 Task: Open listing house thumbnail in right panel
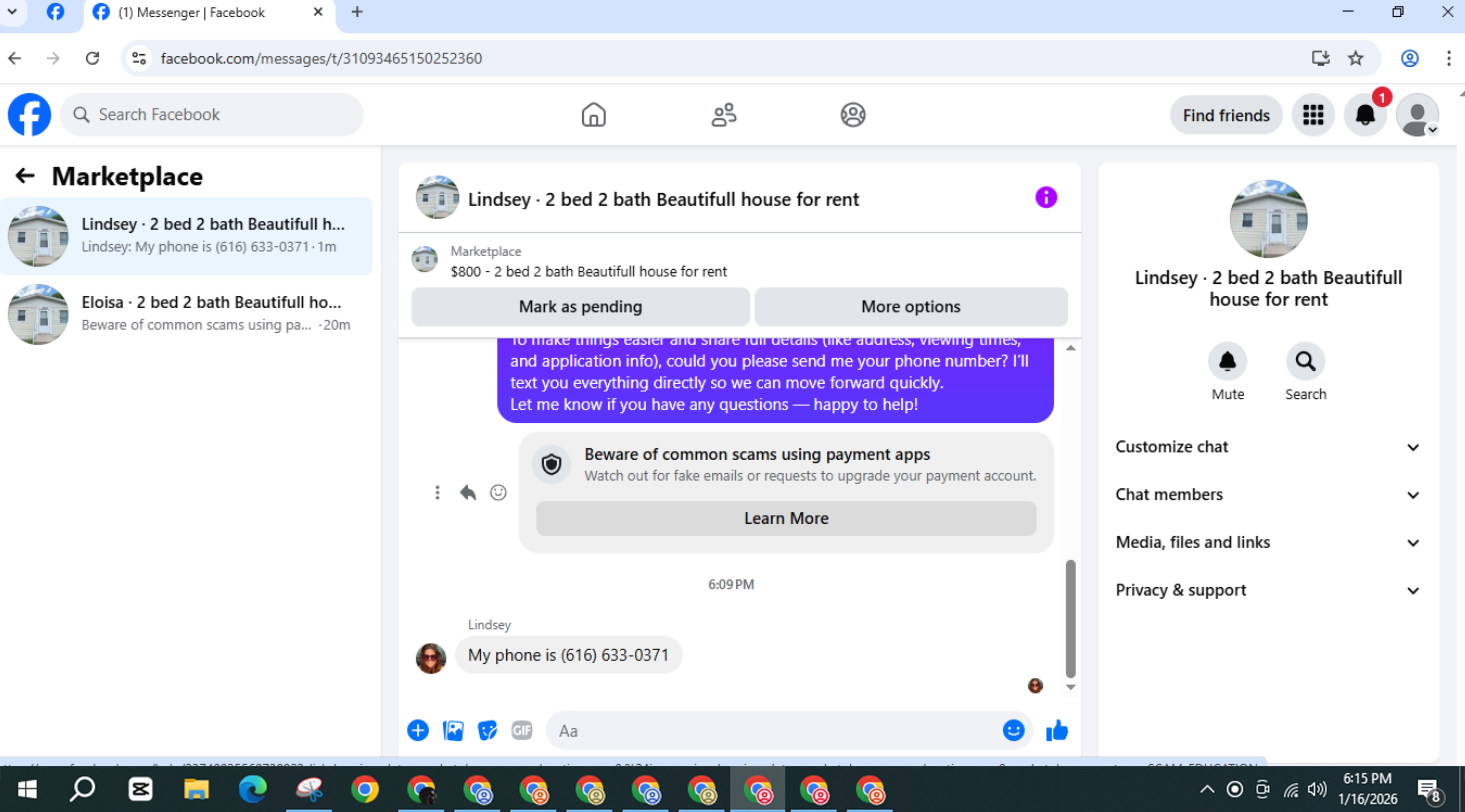tap(1268, 219)
